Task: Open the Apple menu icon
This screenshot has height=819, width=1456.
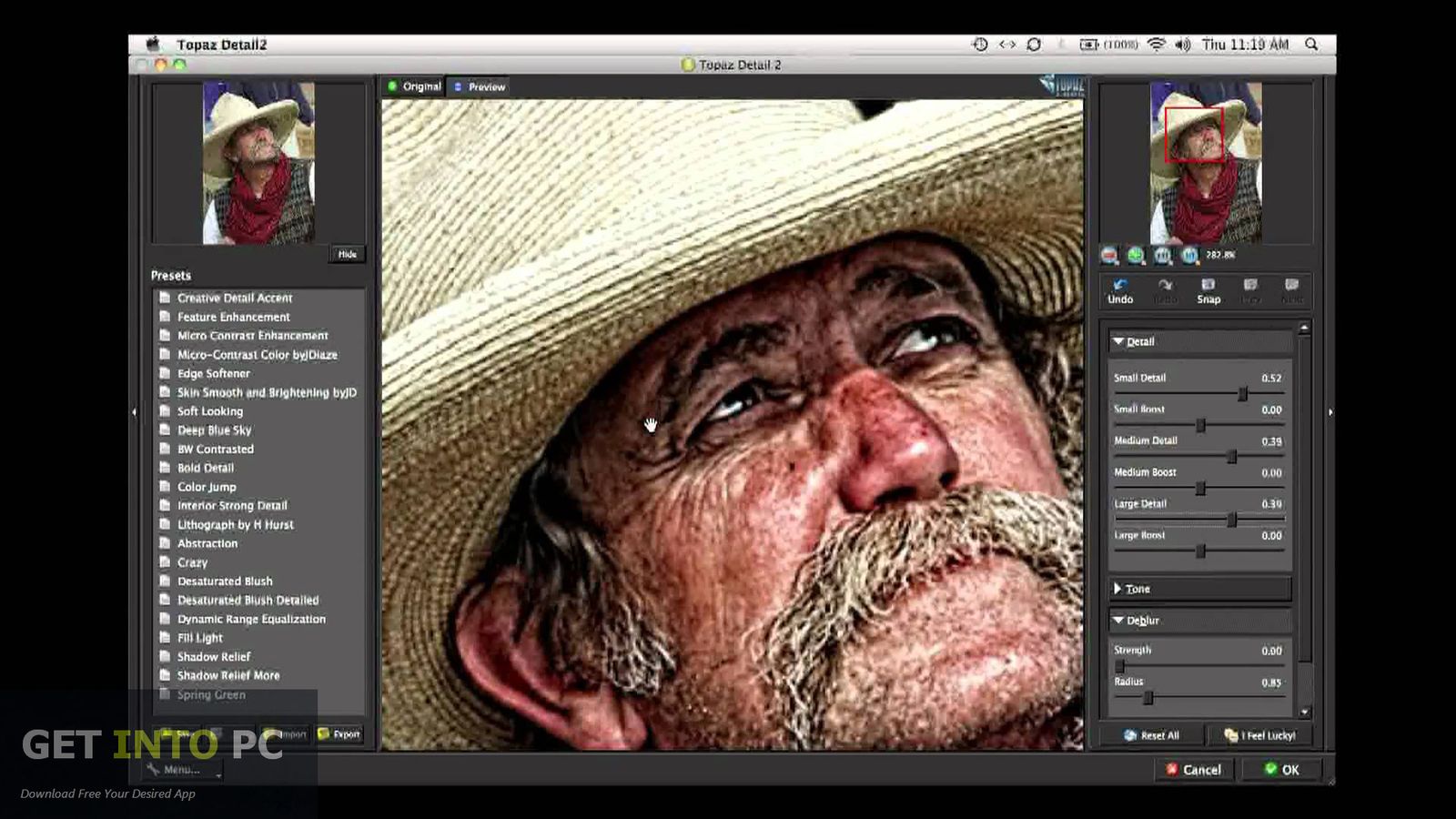Action: point(153,44)
